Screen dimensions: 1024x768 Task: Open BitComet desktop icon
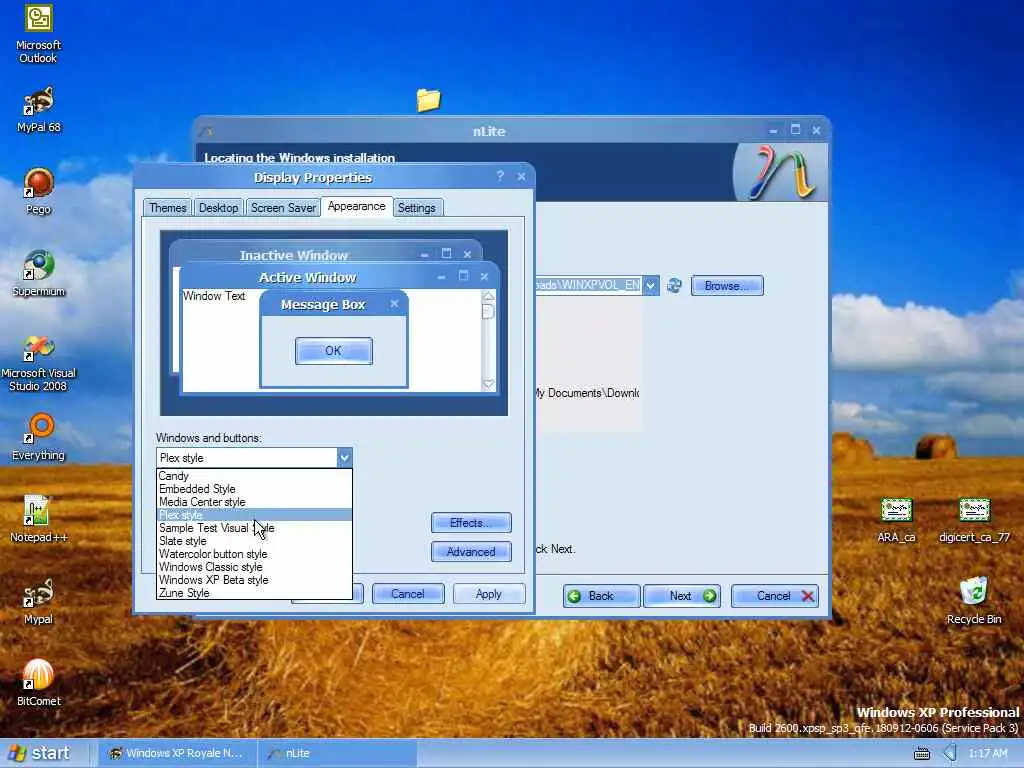[39, 683]
